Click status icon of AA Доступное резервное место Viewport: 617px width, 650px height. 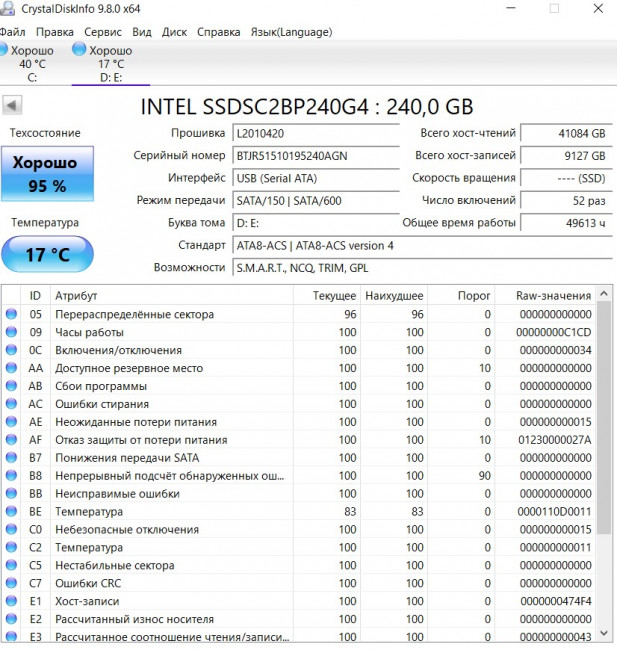[x=11, y=368]
